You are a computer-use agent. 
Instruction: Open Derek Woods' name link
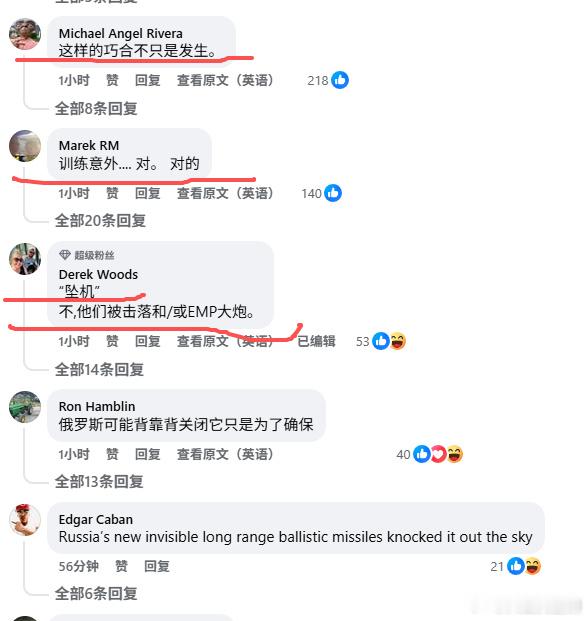98,274
